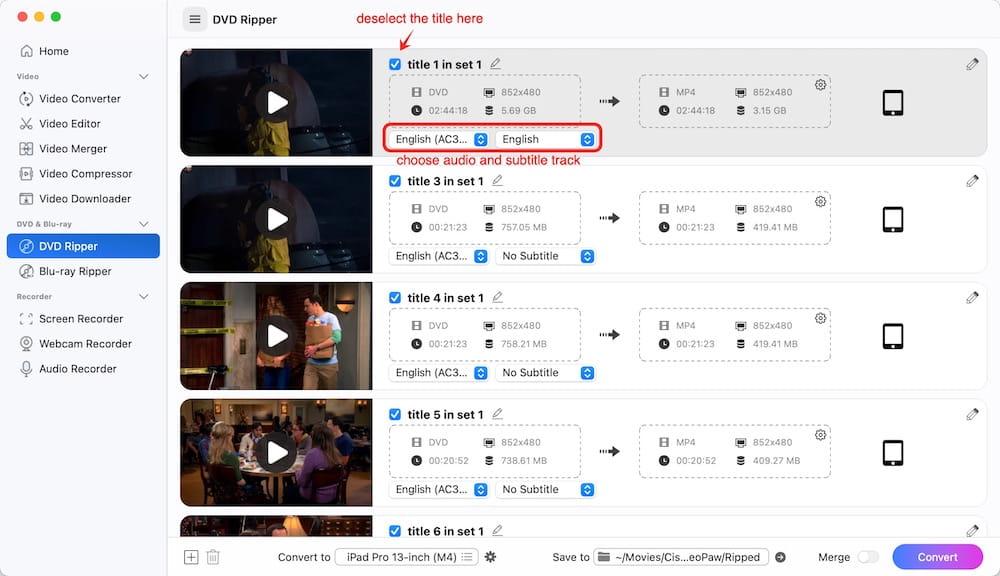Image resolution: width=1000 pixels, height=576 pixels.
Task: Click the iPad device icon for title 4
Action: (893, 336)
